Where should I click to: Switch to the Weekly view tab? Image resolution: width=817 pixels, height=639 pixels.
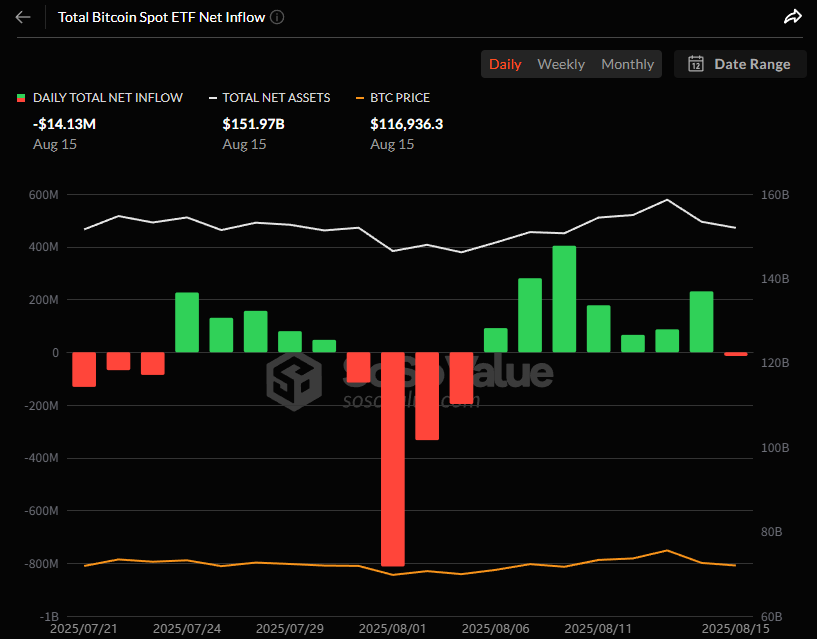(561, 64)
